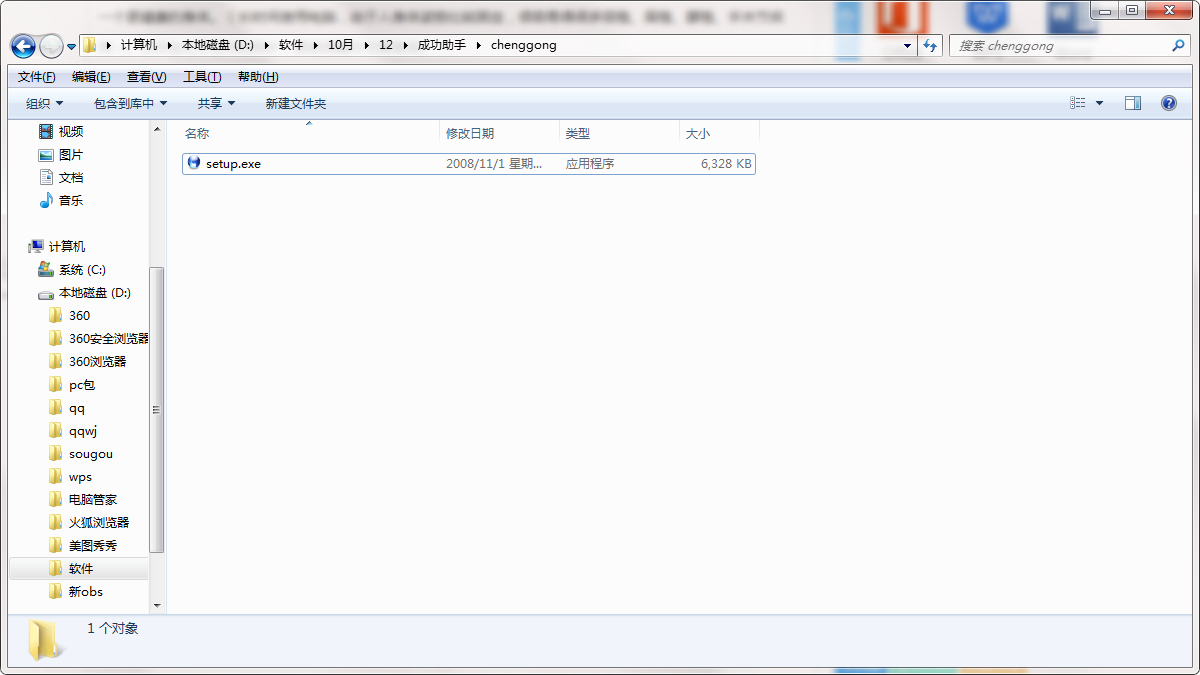Click navigation pane scrollbar down arrow

tap(157, 605)
